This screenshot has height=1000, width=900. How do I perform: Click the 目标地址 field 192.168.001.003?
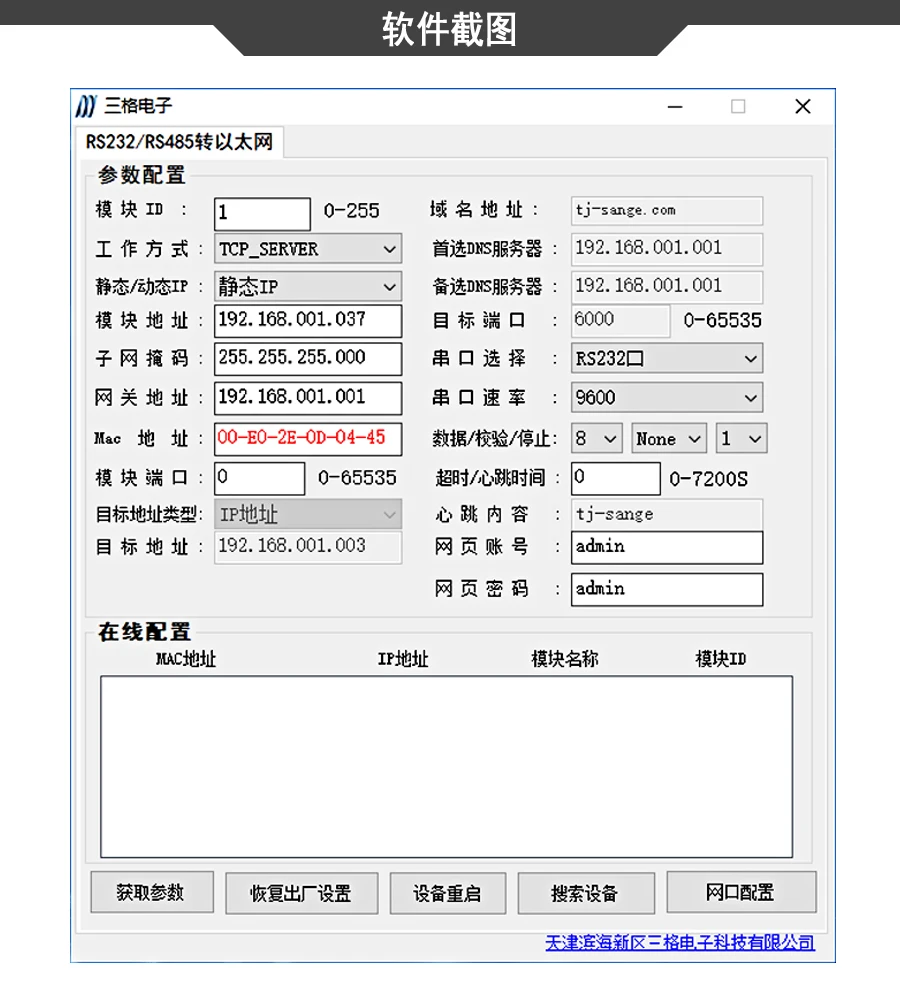[x=308, y=547]
